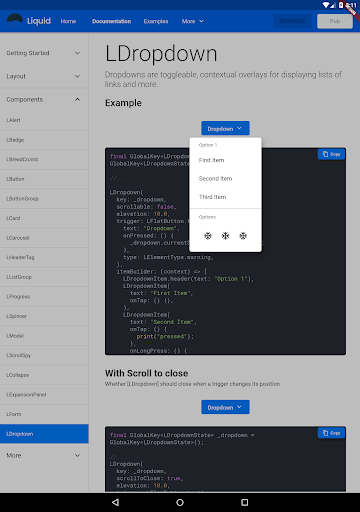Image resolution: width=360 pixels, height=512 pixels.
Task: Select last snowflake icon in dropdown options
Action: coord(243,236)
